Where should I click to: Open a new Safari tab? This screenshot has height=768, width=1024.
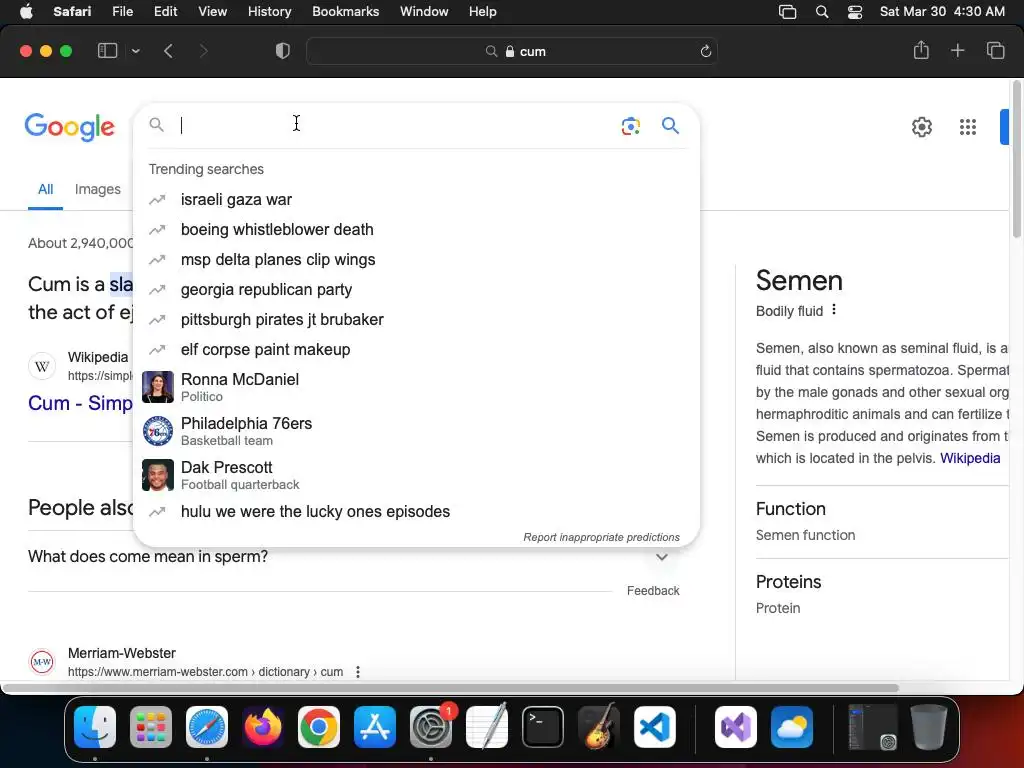click(957, 50)
